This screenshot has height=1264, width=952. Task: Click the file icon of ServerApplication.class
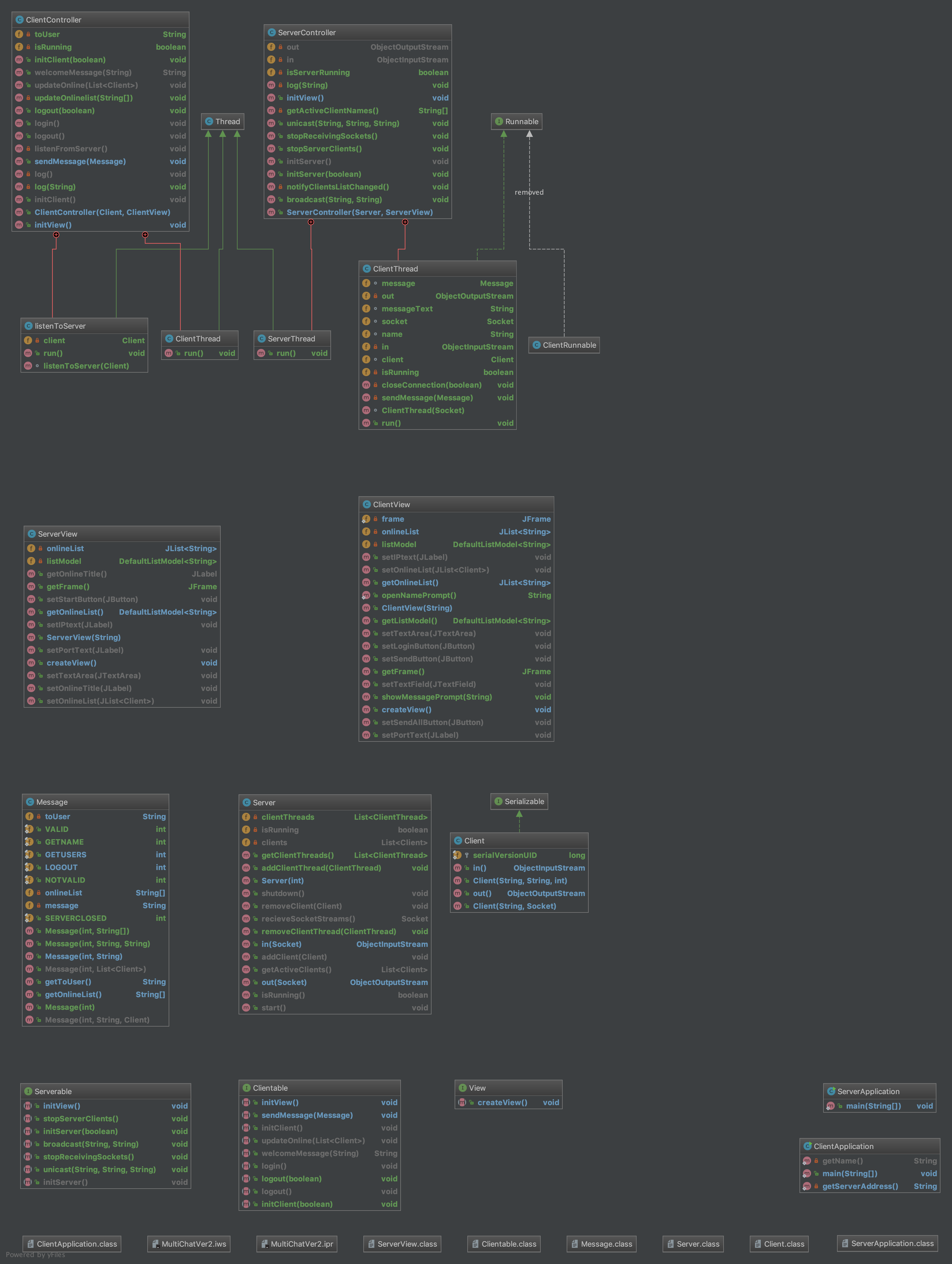[x=845, y=1243]
